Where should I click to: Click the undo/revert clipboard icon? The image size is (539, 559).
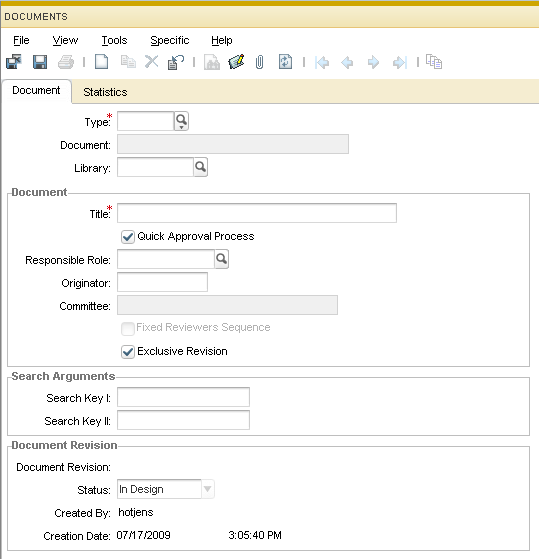pos(176,62)
